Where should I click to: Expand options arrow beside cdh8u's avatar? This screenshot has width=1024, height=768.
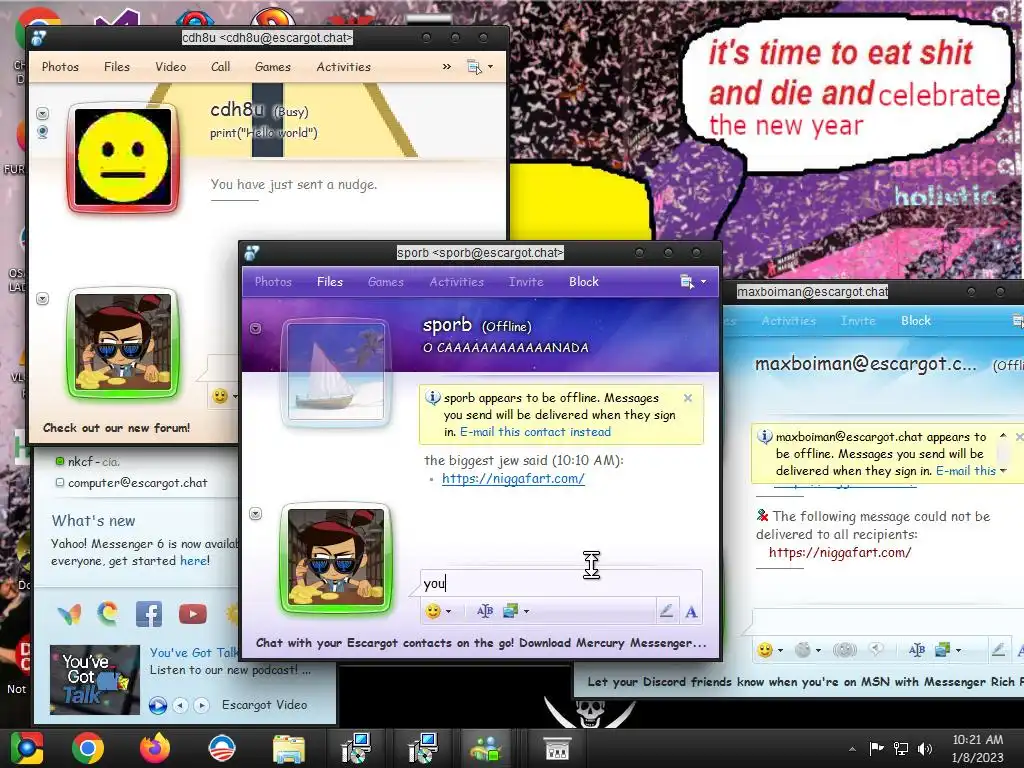[x=42, y=114]
